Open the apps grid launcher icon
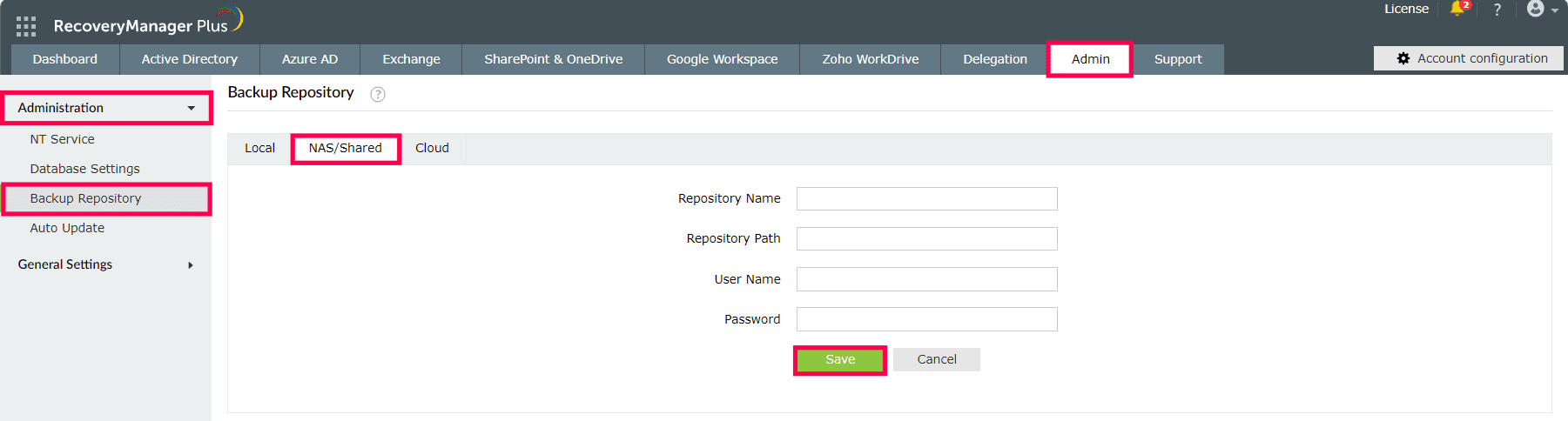The width and height of the screenshot is (1568, 421). [26, 26]
